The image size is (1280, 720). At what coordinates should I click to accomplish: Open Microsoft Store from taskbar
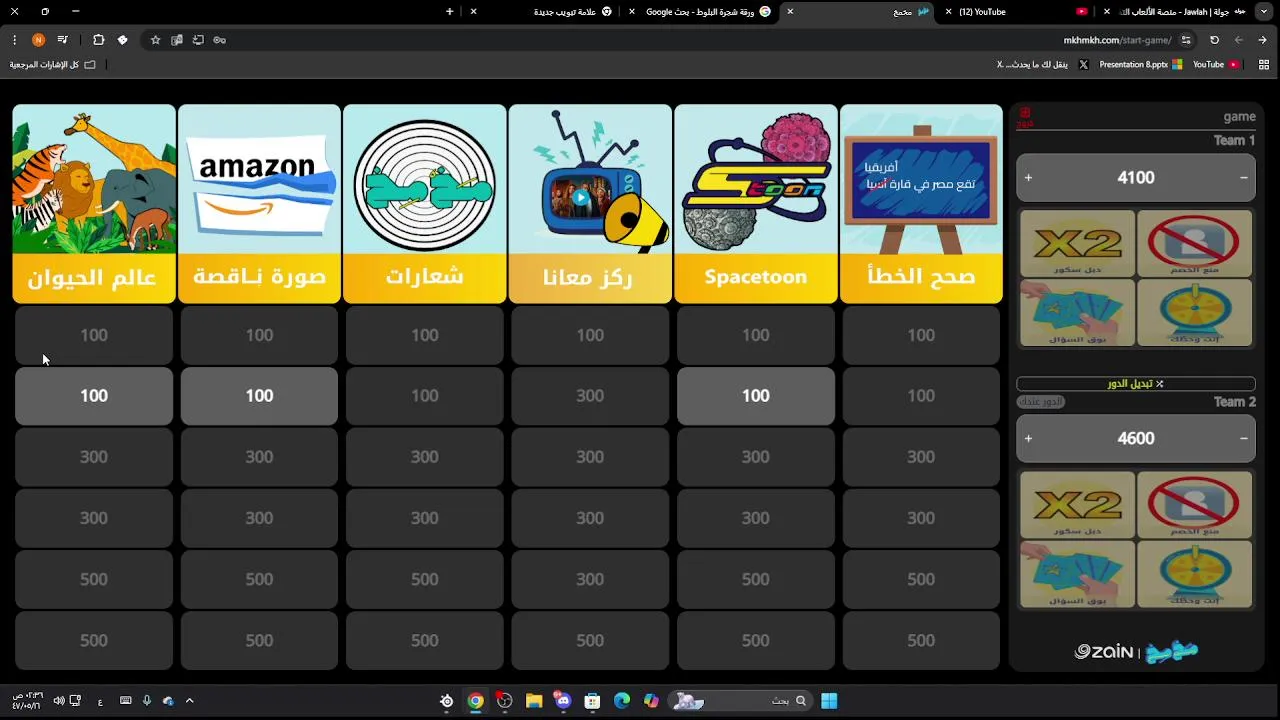[592, 701]
